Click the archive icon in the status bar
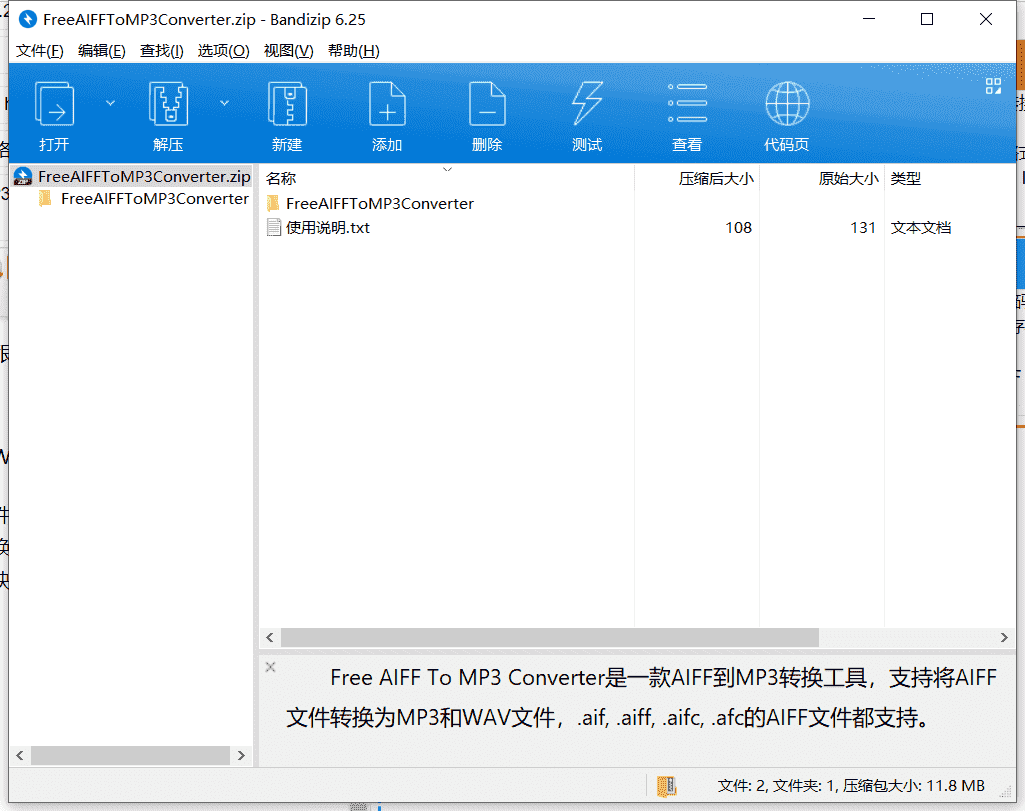 click(666, 786)
